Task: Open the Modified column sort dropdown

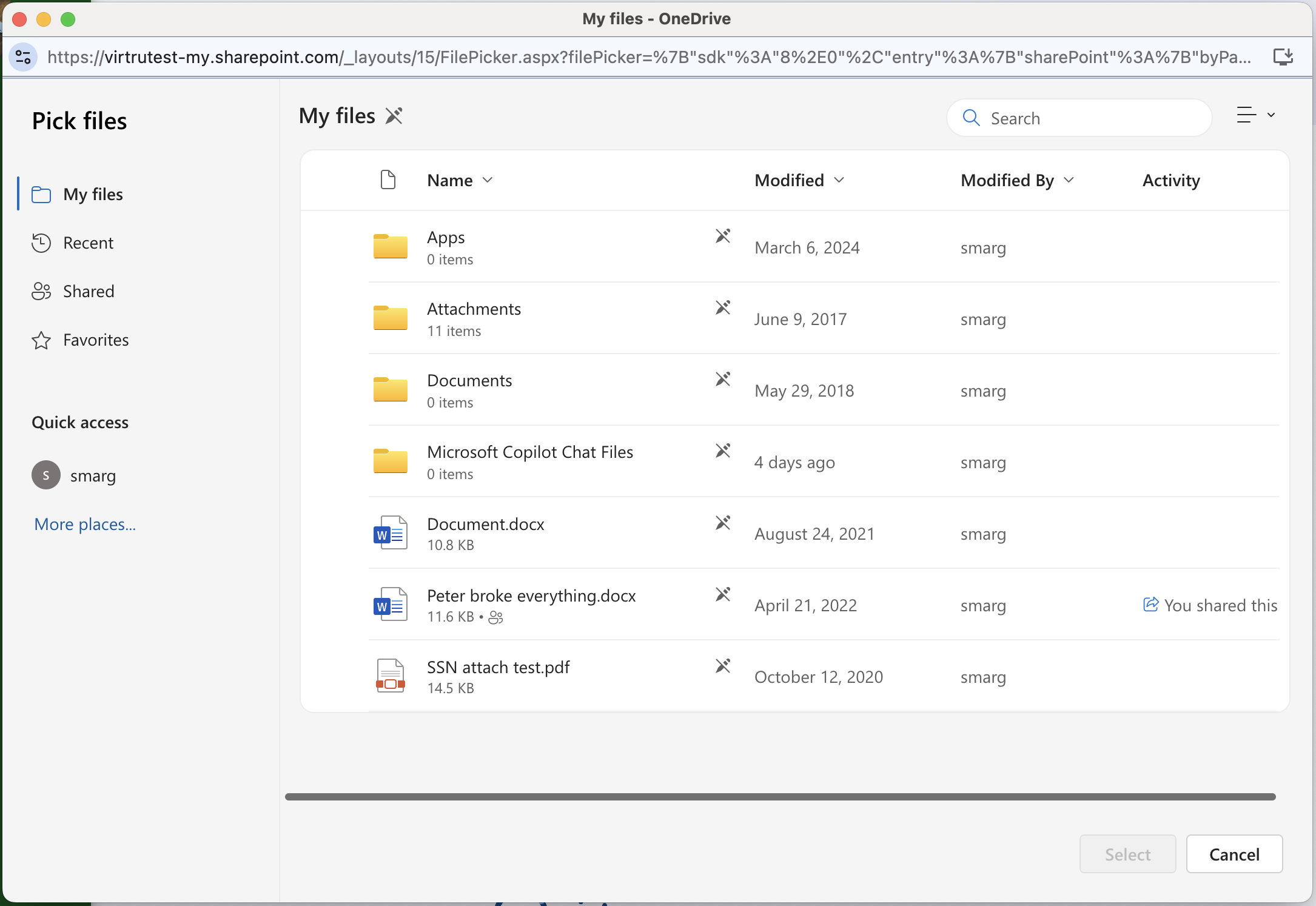Action: pyautogui.click(x=839, y=180)
